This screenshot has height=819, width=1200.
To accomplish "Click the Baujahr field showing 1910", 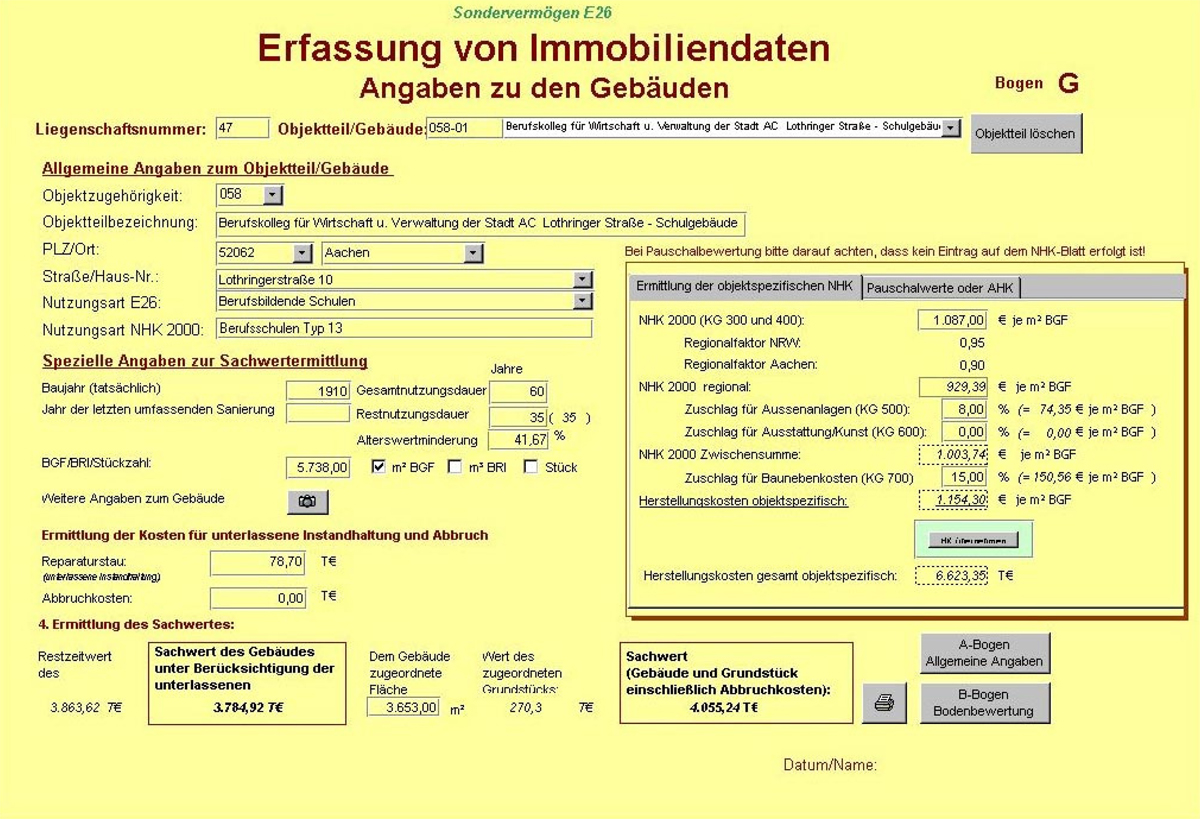I will click(x=318, y=391).
